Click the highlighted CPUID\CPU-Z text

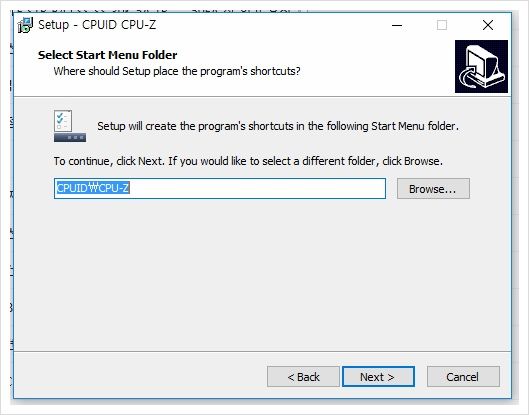pos(93,188)
